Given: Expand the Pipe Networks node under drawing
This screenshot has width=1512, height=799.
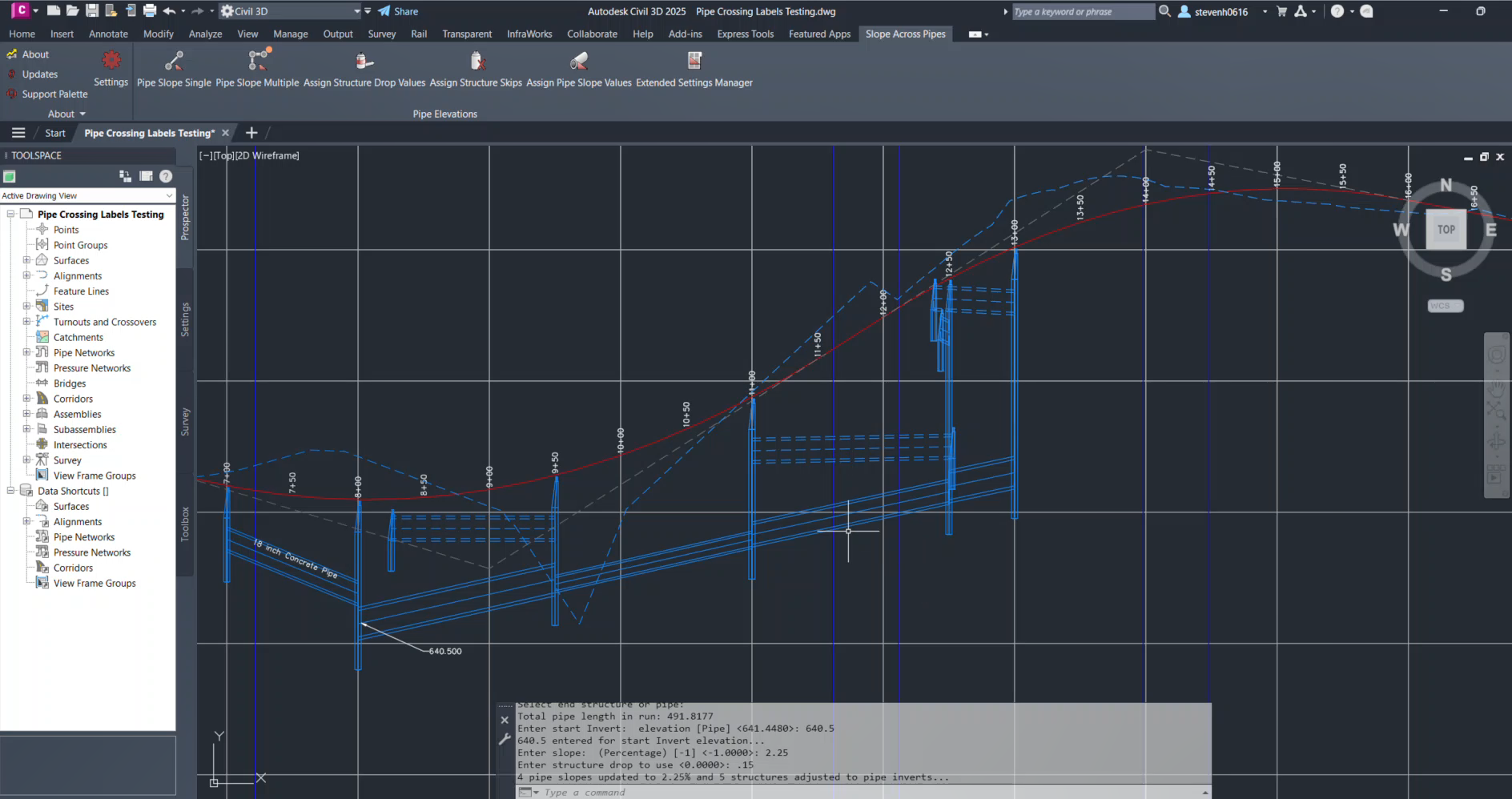Looking at the screenshot, I should tap(26, 352).
